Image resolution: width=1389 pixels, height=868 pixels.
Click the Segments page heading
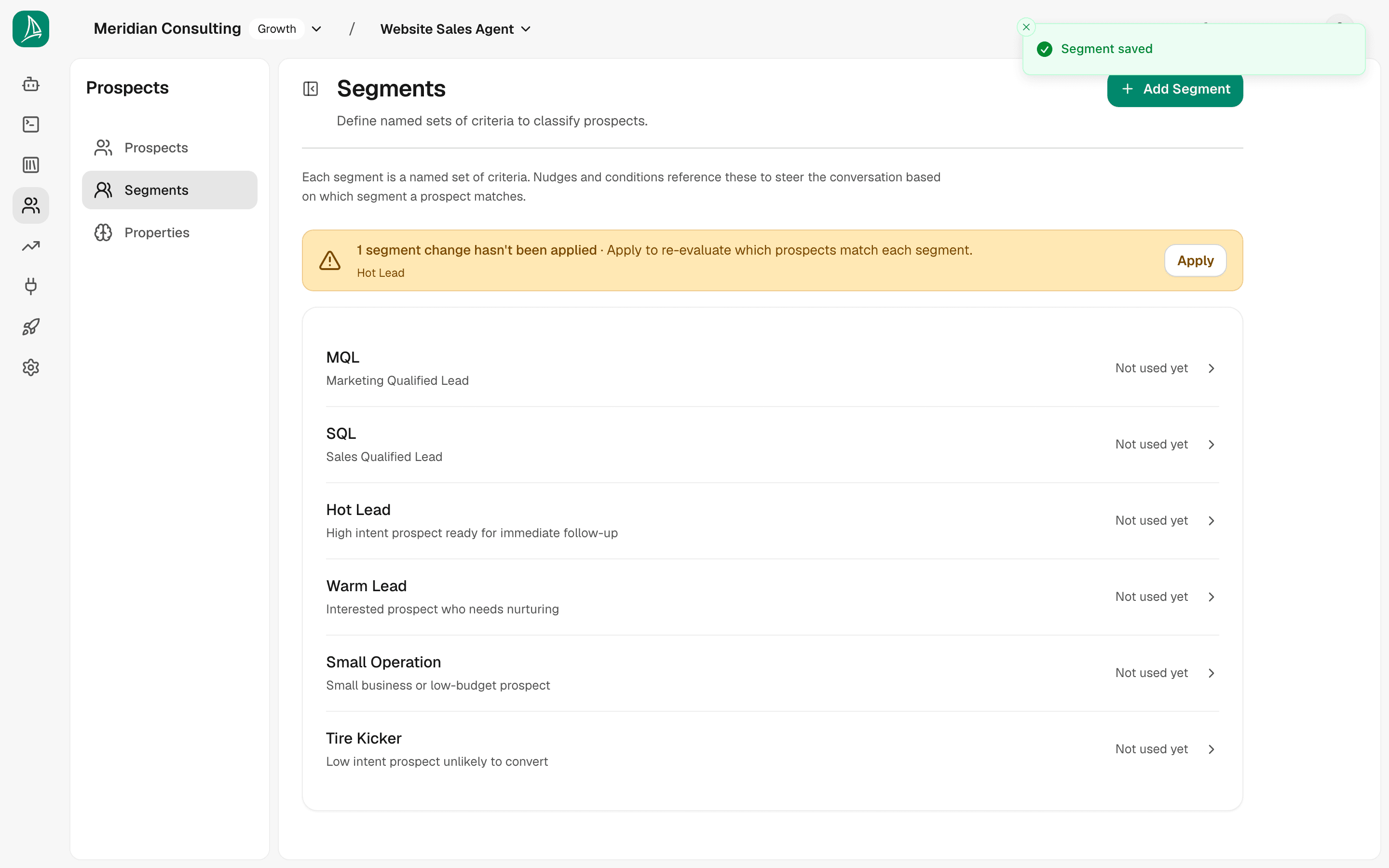pyautogui.click(x=391, y=88)
